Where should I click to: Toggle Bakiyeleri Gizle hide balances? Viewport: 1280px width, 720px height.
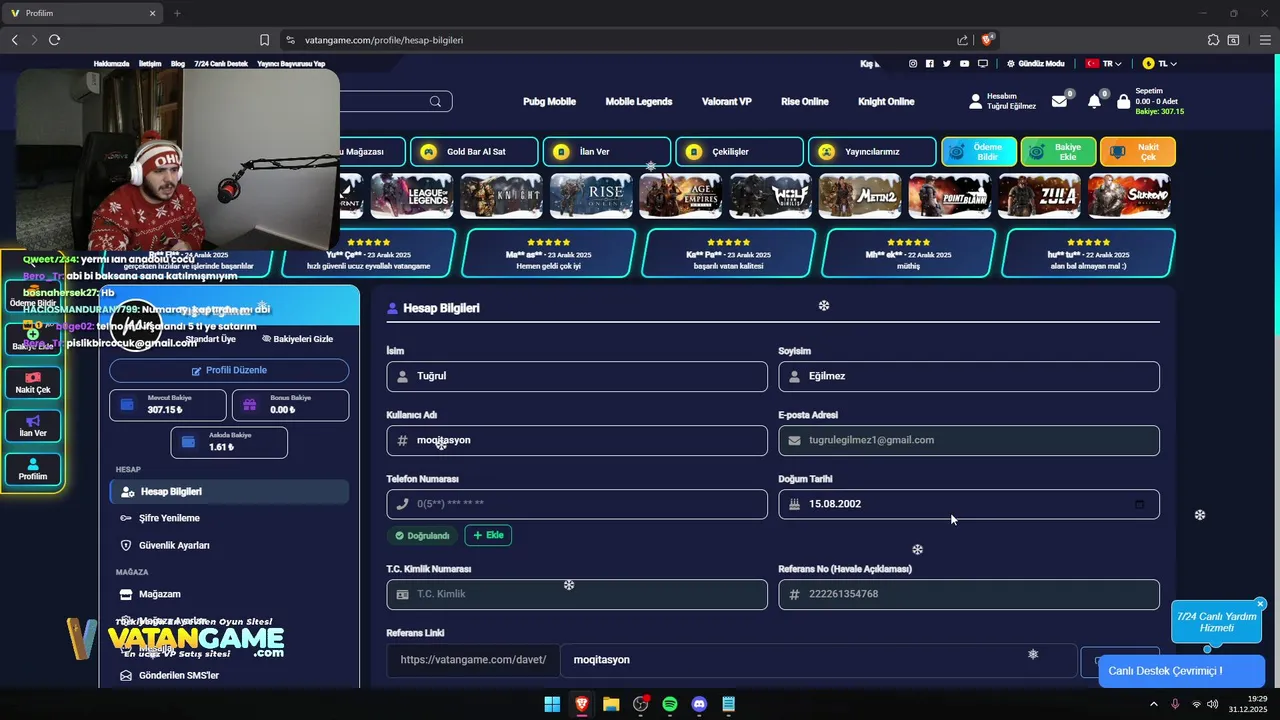(297, 339)
